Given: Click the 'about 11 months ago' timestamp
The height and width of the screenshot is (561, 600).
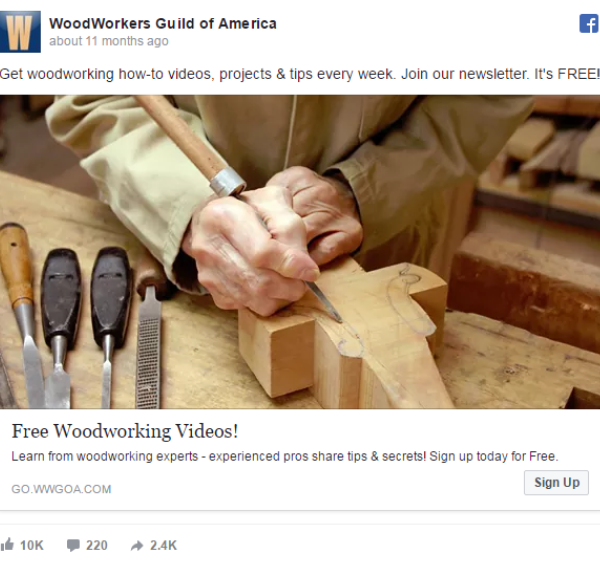Looking at the screenshot, I should 109,41.
